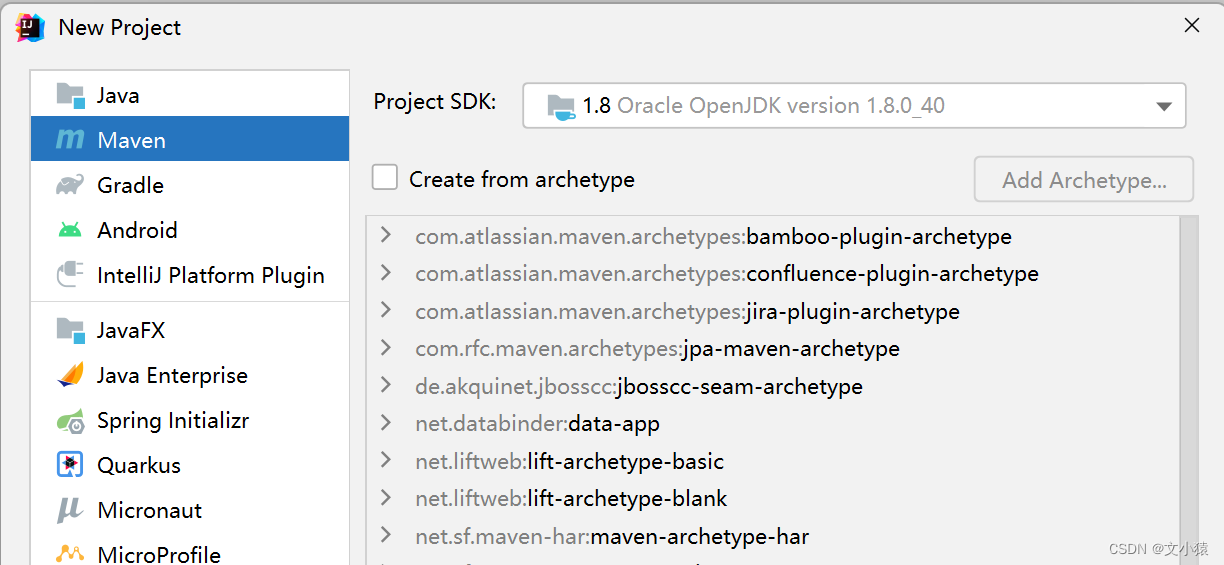The image size is (1224, 565).
Task: Expand the maven-archetype-har node
Action: tap(386, 536)
